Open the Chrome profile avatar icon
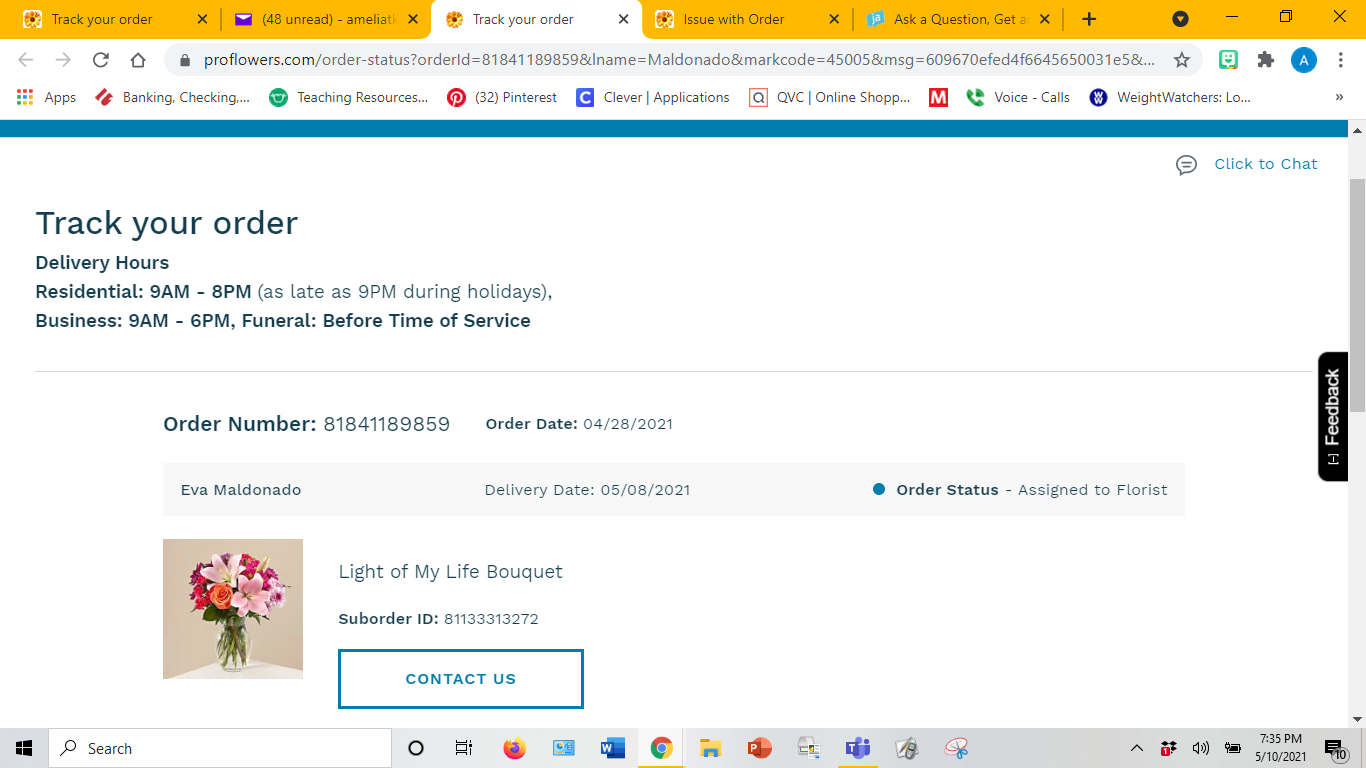This screenshot has width=1366, height=768. pyautogui.click(x=1303, y=60)
